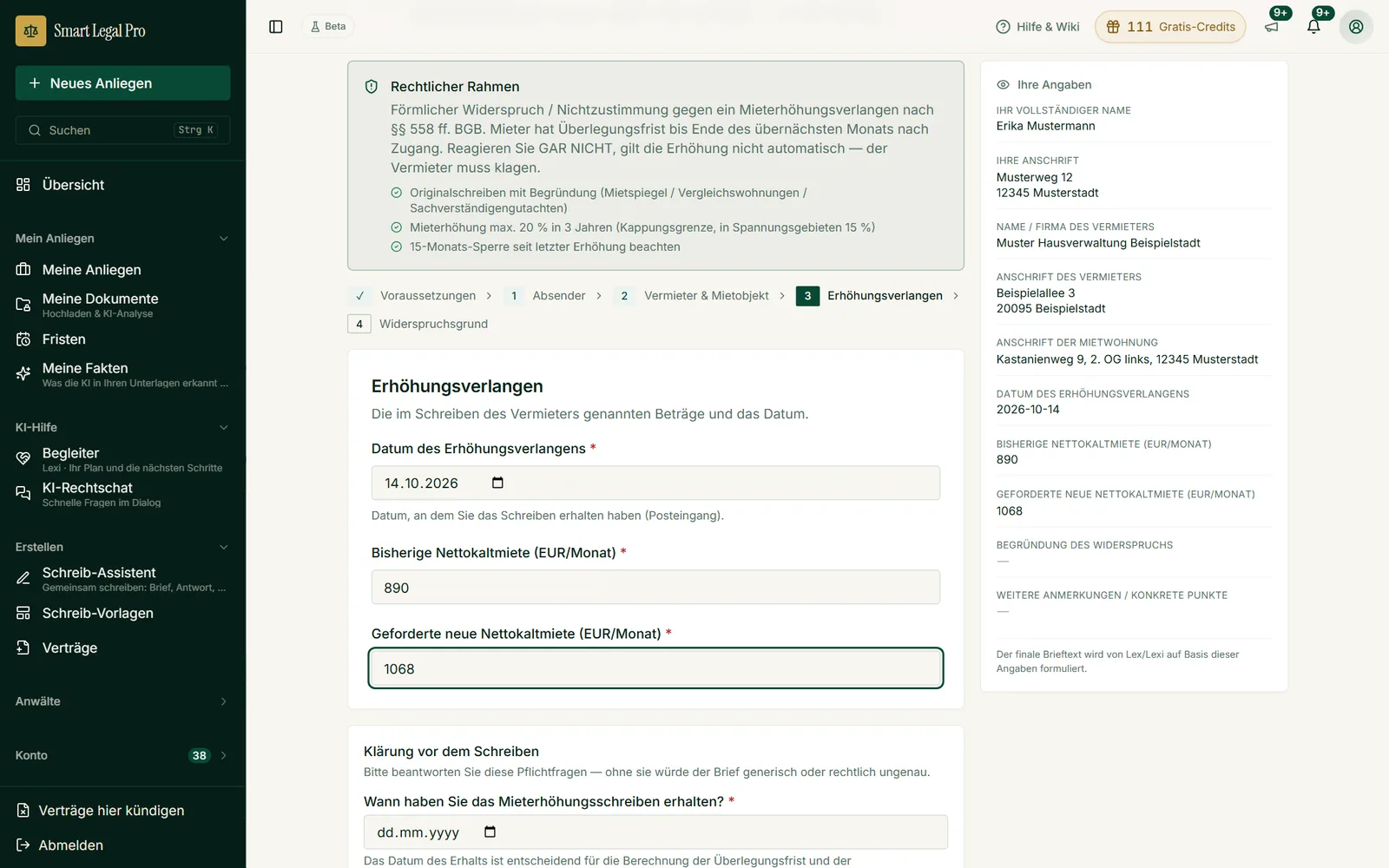Image resolution: width=1389 pixels, height=868 pixels.
Task: Collapse the KI-Hilfe section chevron
Action: [x=223, y=428]
